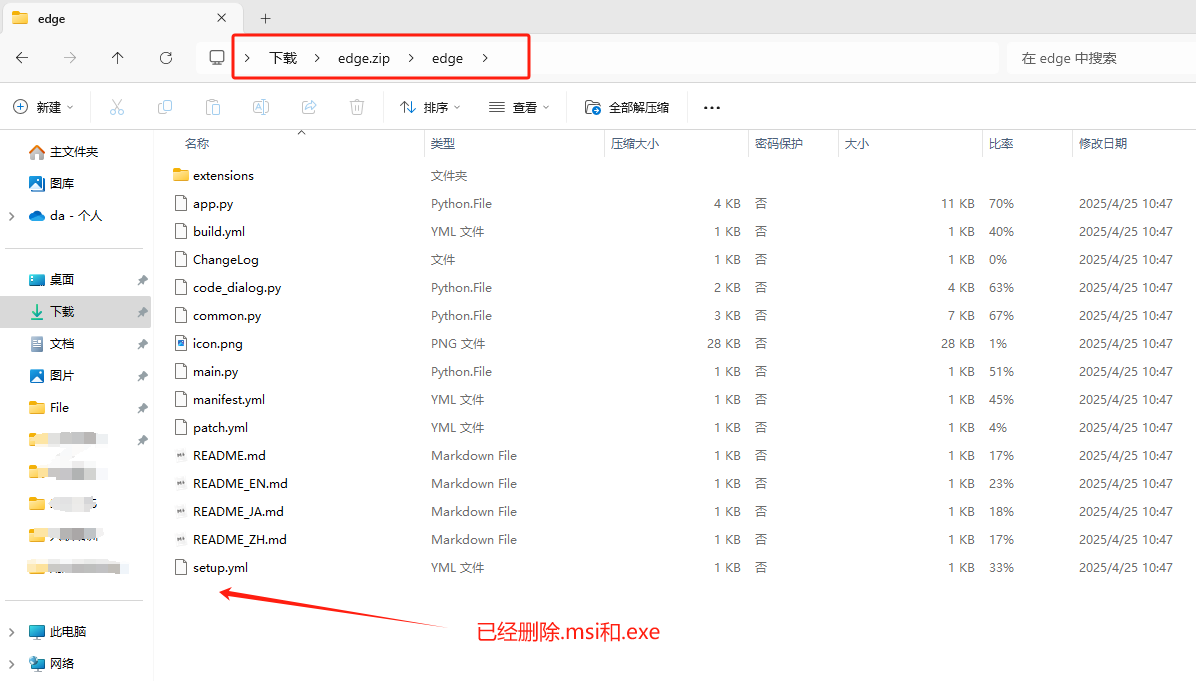1196x681 pixels.
Task: Select the setup.yml file
Action: (x=220, y=567)
